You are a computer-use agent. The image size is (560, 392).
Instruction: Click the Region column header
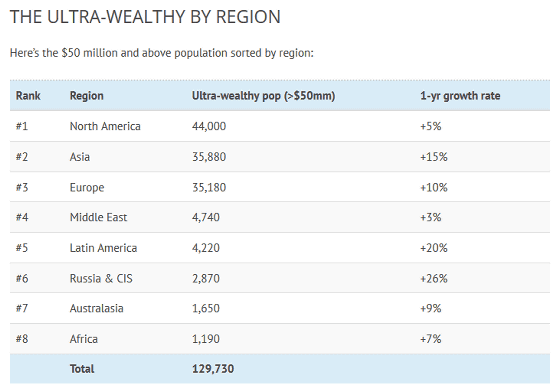[x=86, y=96]
